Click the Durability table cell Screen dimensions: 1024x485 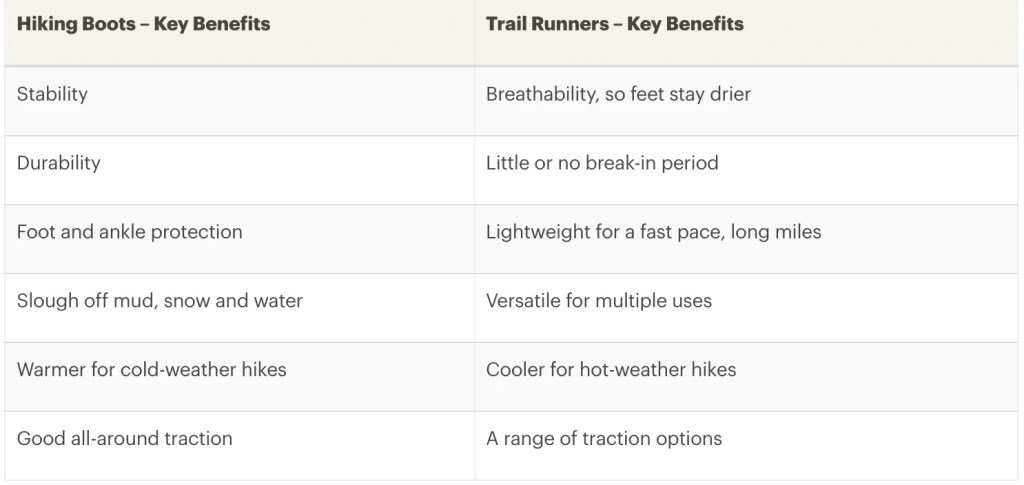pos(58,163)
